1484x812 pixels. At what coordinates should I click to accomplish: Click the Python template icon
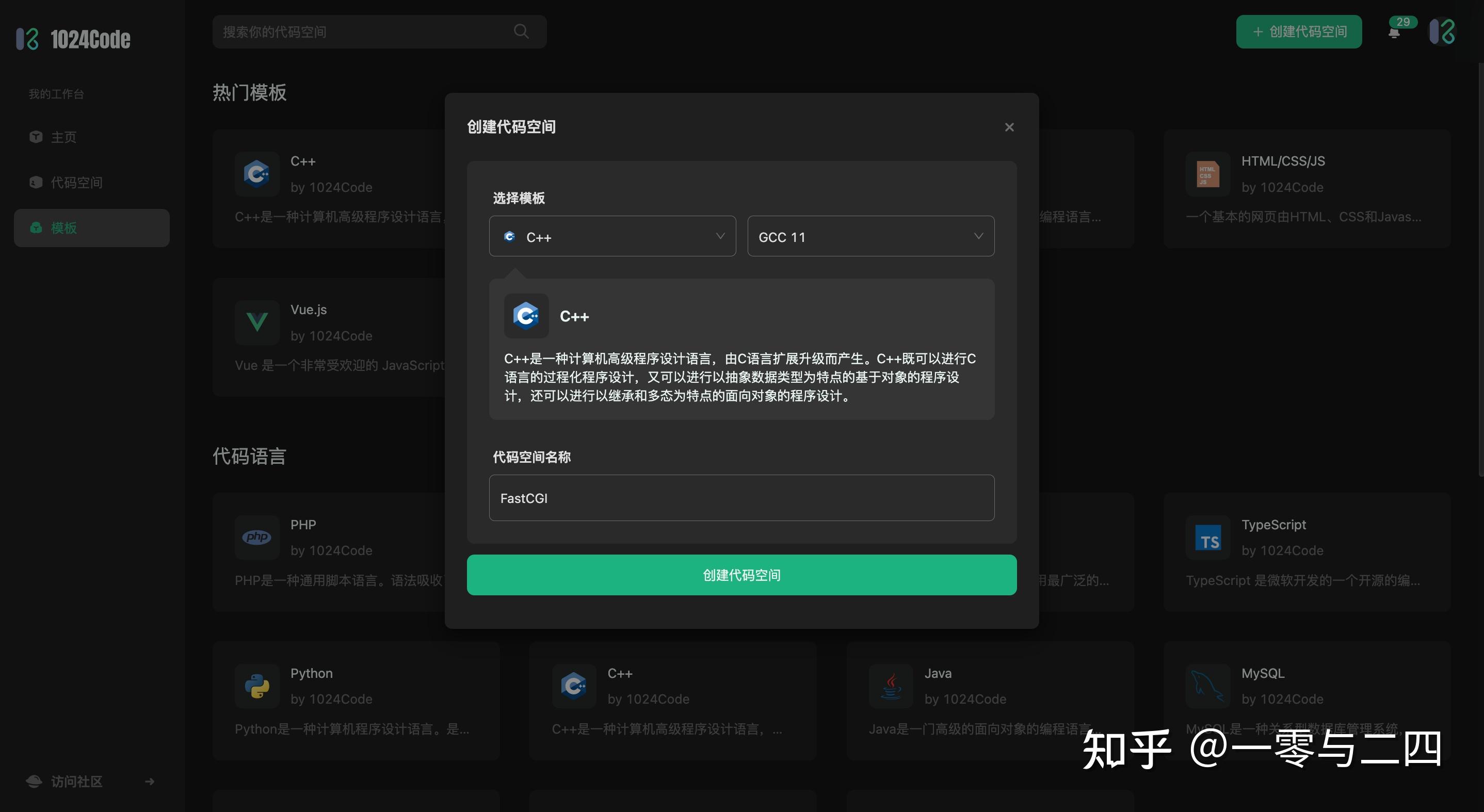pos(257,686)
